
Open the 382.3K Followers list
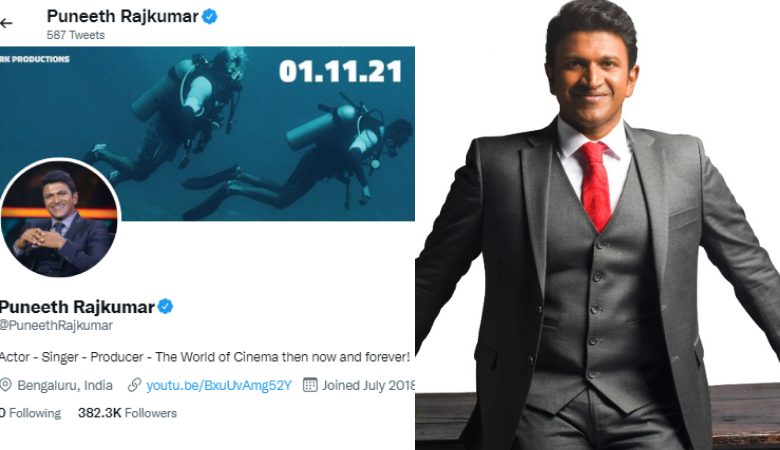click(x=127, y=413)
